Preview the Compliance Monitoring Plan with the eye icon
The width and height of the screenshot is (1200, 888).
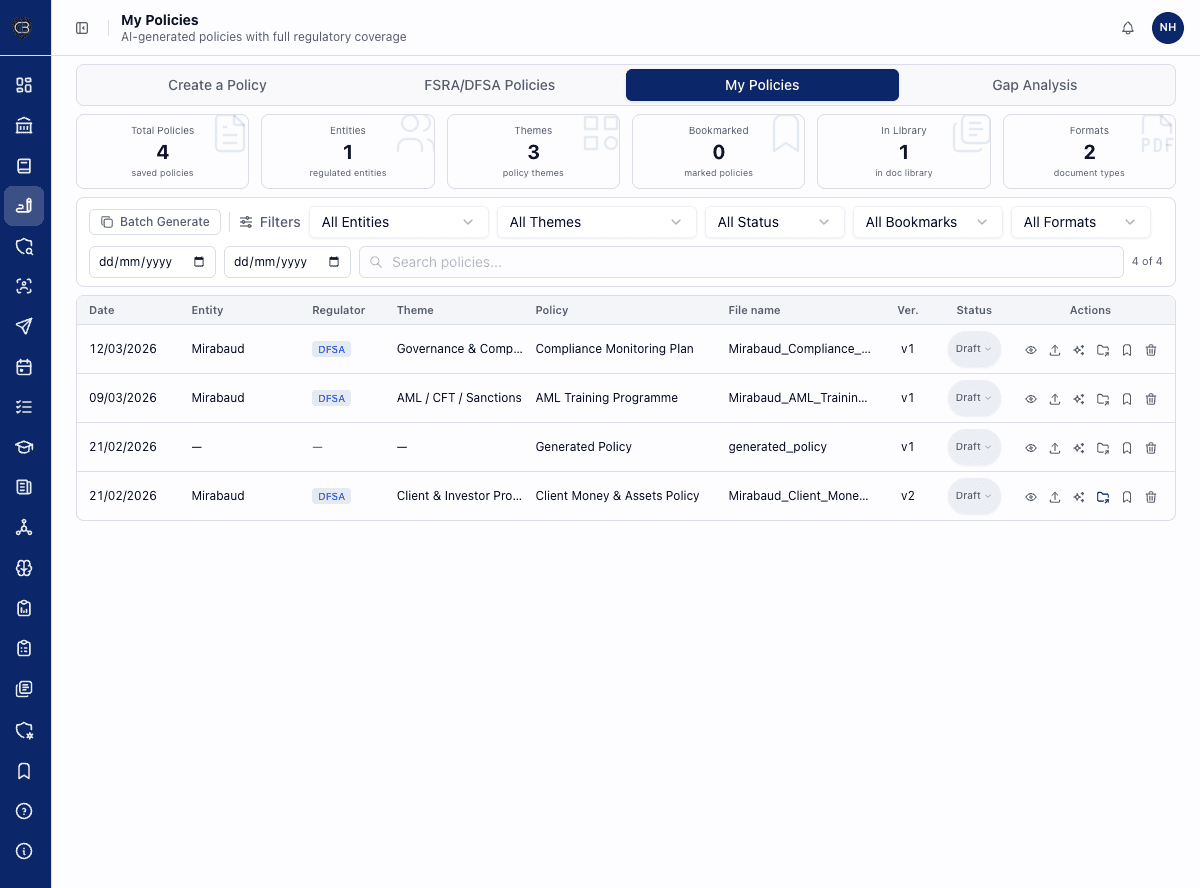pyautogui.click(x=1031, y=349)
